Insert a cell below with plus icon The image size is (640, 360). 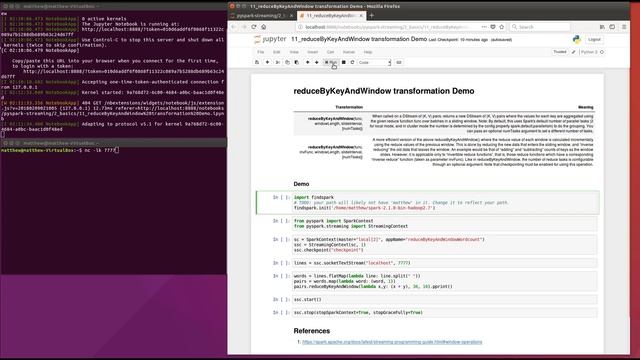click(x=267, y=62)
